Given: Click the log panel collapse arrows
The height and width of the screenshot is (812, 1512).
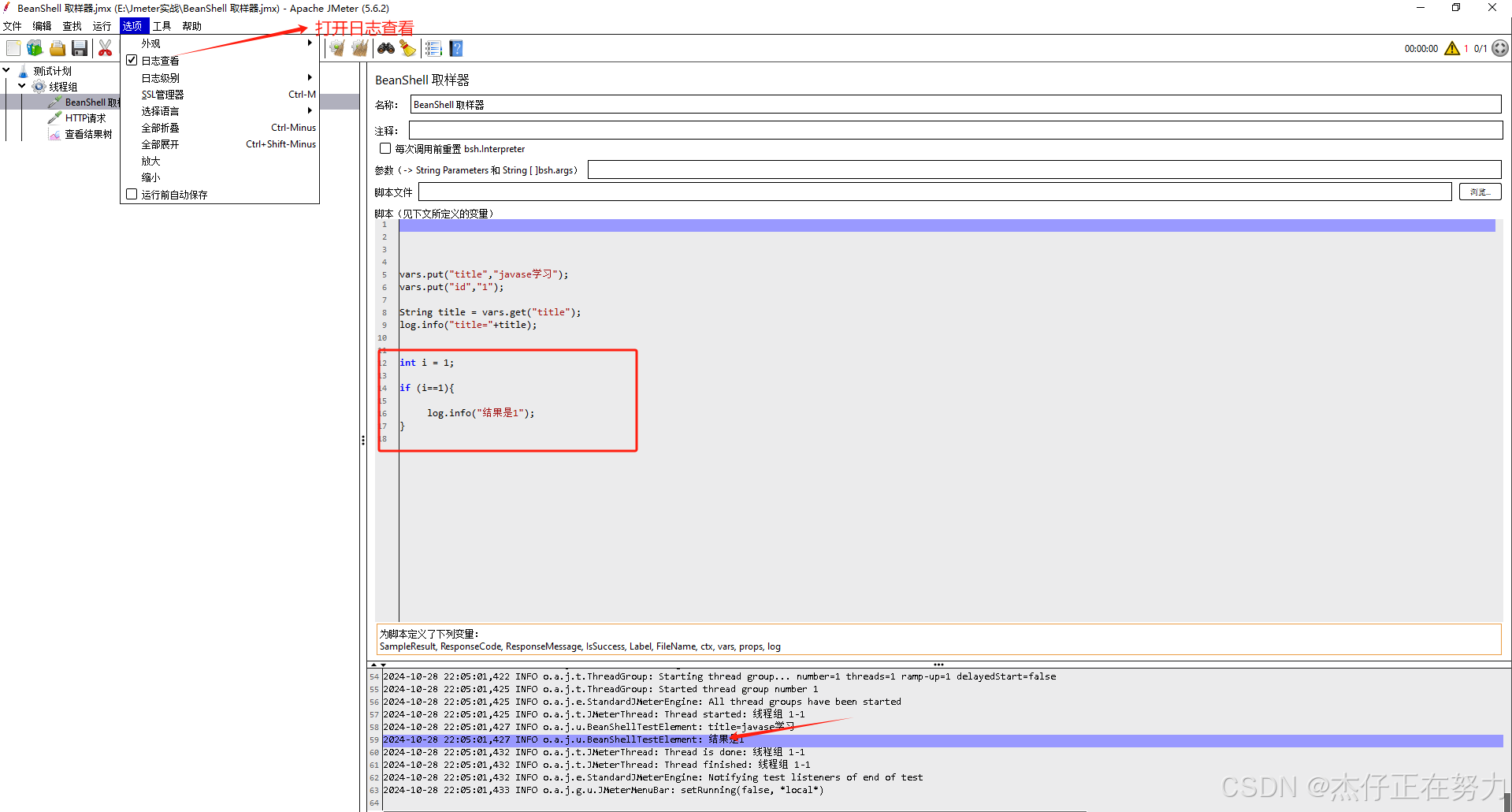Looking at the screenshot, I should tap(378, 665).
